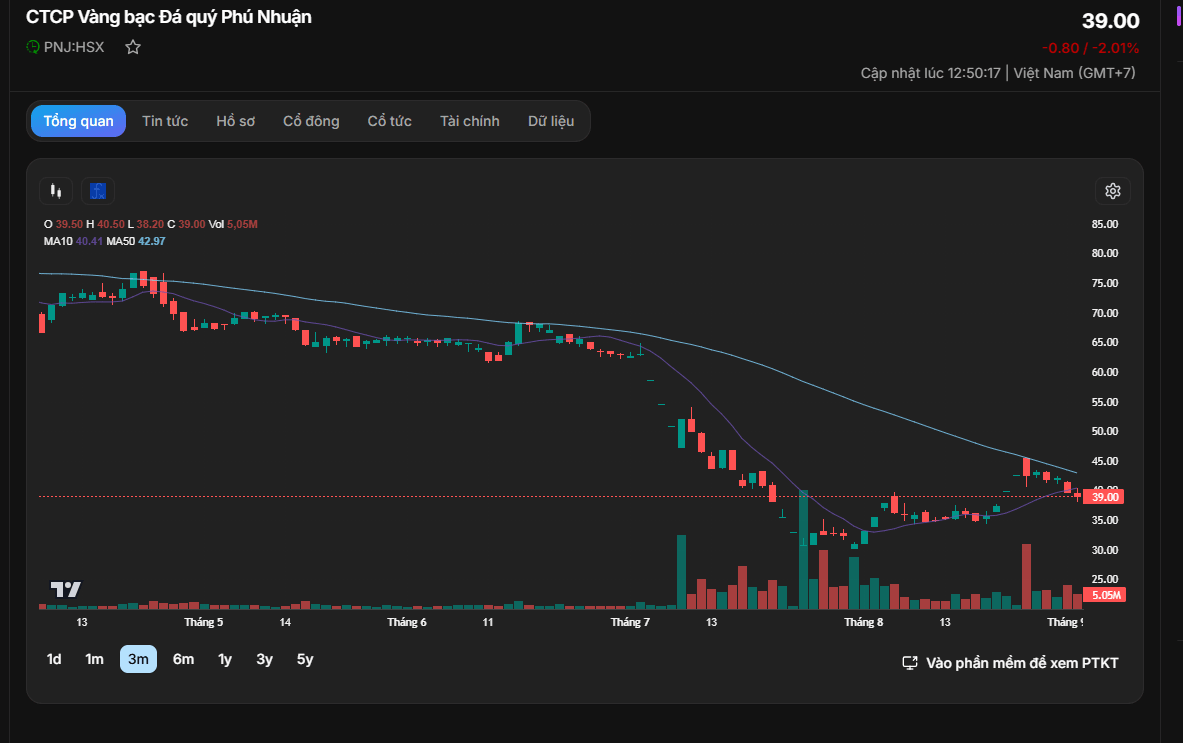Select the 6m time range
Image resolution: width=1183 pixels, height=743 pixels.
183,659
